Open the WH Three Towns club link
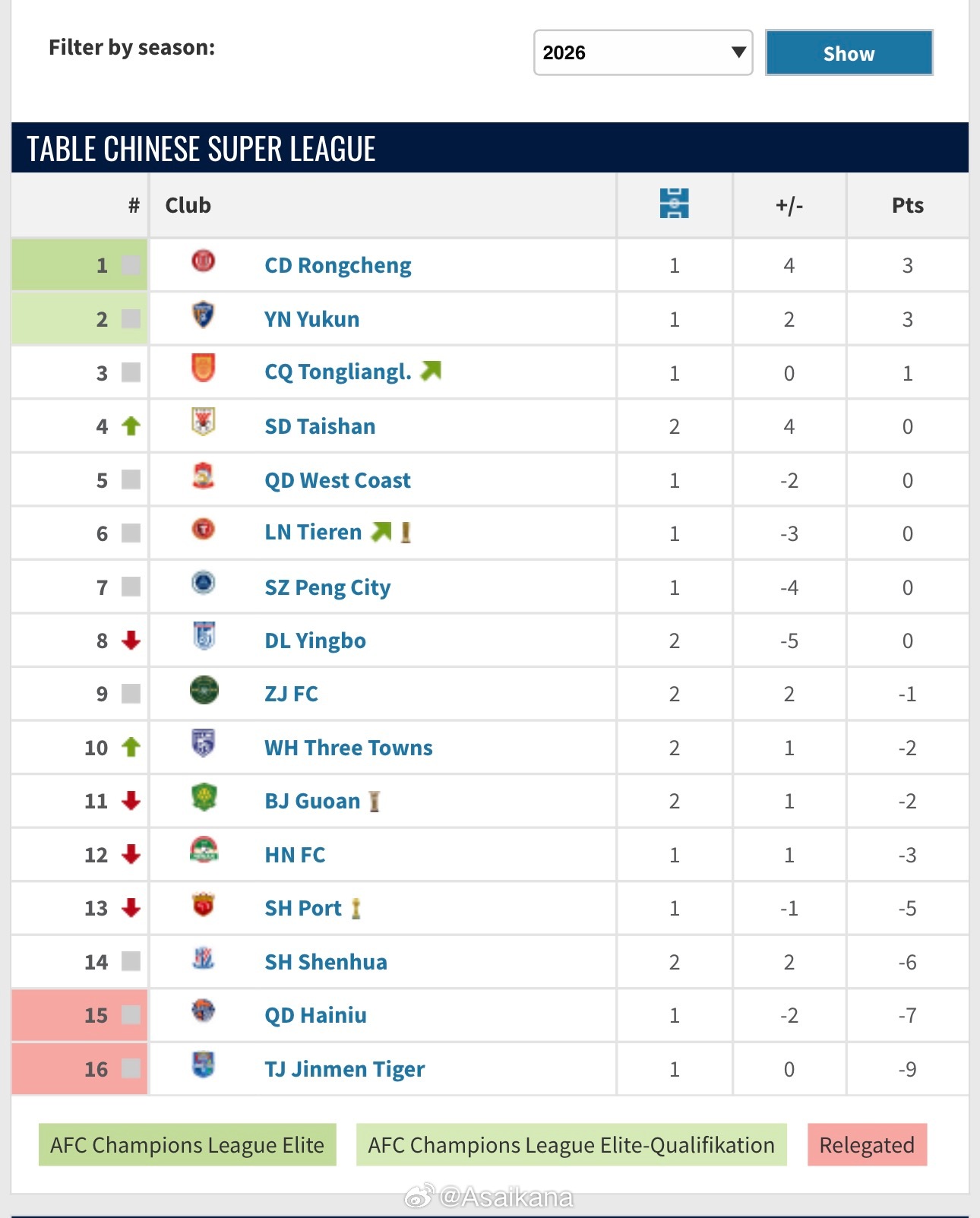980x1218 pixels. click(348, 748)
